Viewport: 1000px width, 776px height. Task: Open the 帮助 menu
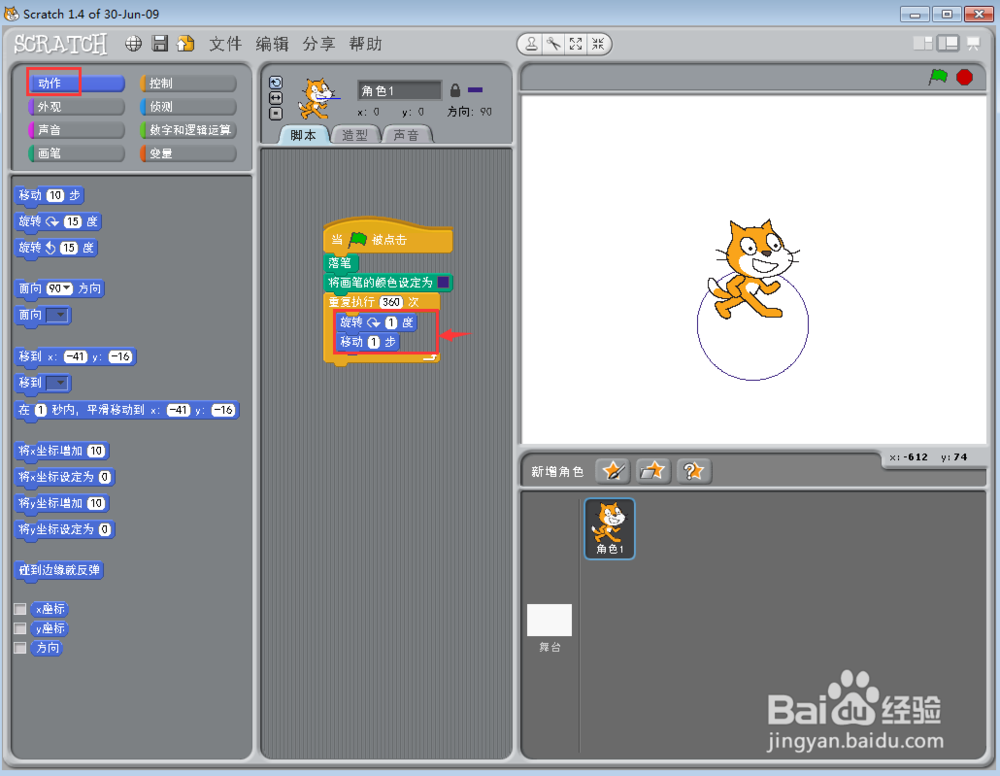point(365,43)
